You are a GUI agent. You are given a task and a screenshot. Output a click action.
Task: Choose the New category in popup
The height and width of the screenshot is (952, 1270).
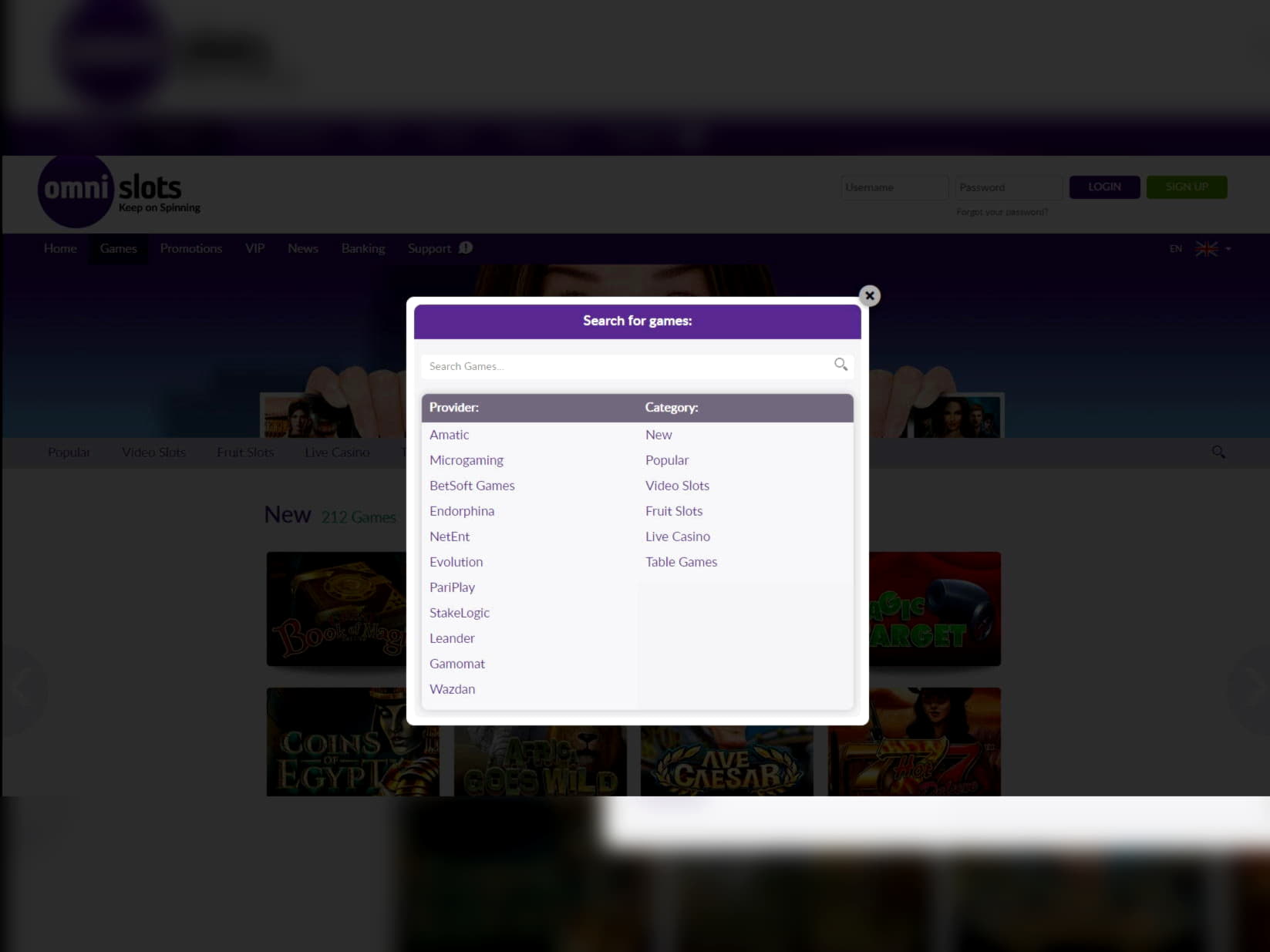[x=659, y=435]
